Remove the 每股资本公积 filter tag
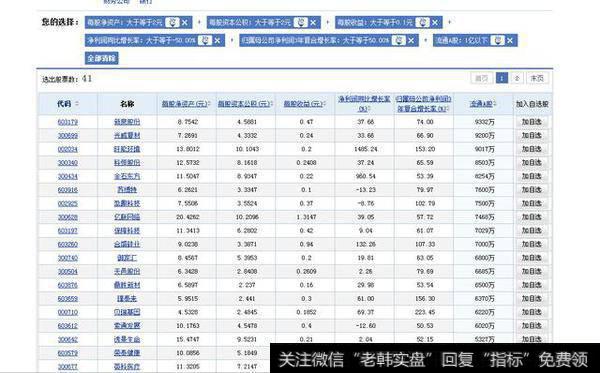The image size is (600, 373). tap(313, 23)
